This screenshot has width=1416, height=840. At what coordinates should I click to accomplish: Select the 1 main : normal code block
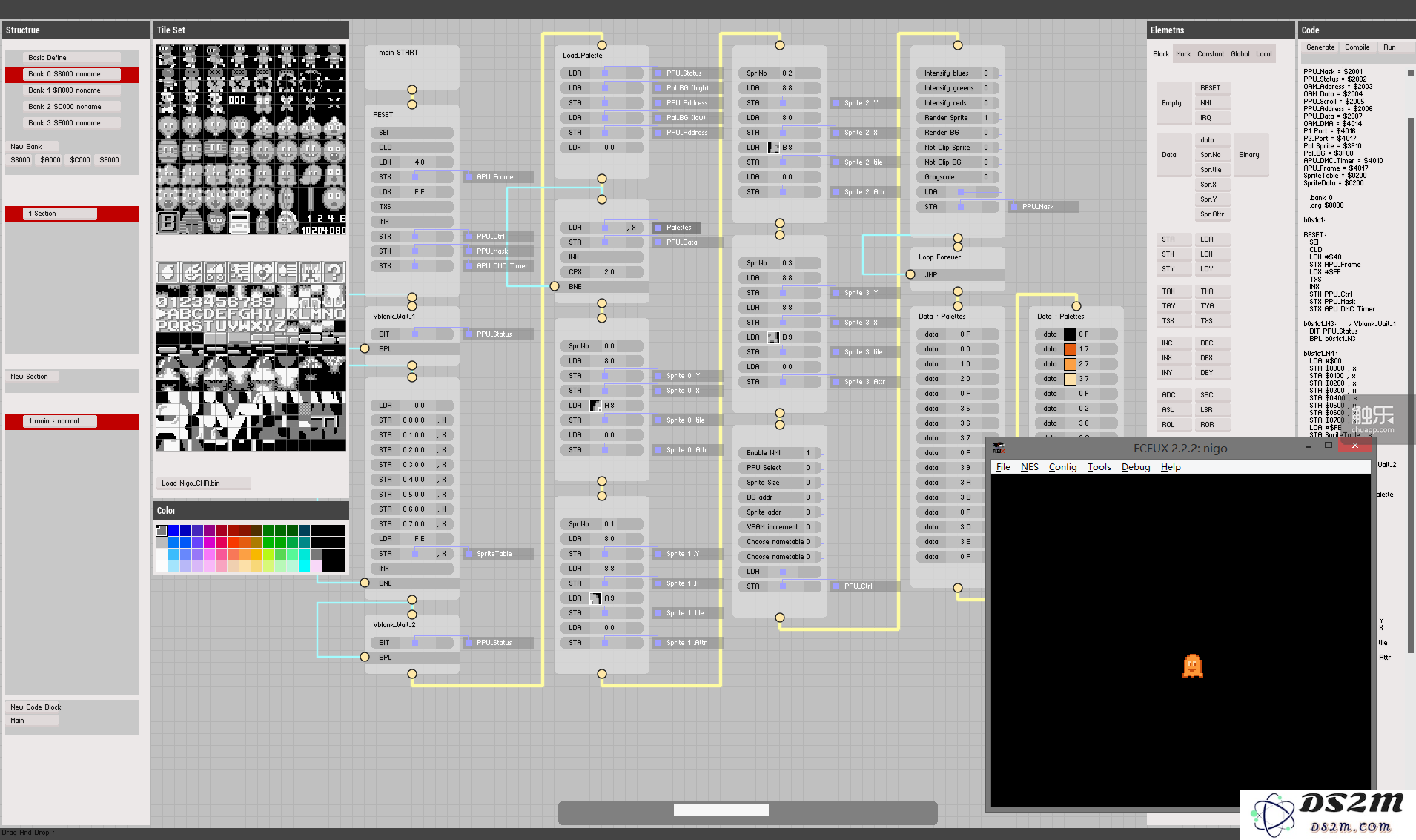tap(60, 421)
